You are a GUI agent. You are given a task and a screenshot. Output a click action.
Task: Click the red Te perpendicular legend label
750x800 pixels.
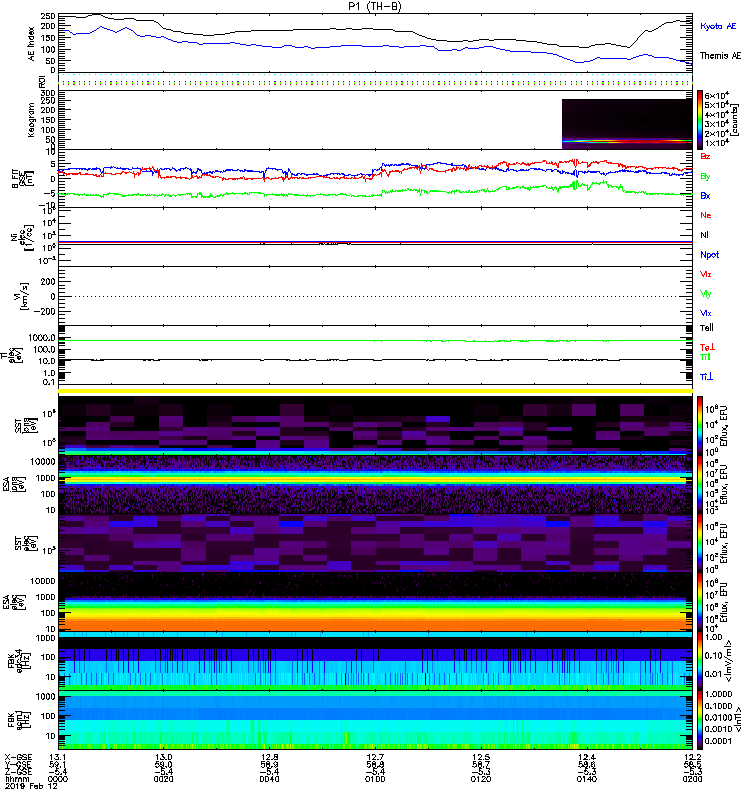(707, 347)
